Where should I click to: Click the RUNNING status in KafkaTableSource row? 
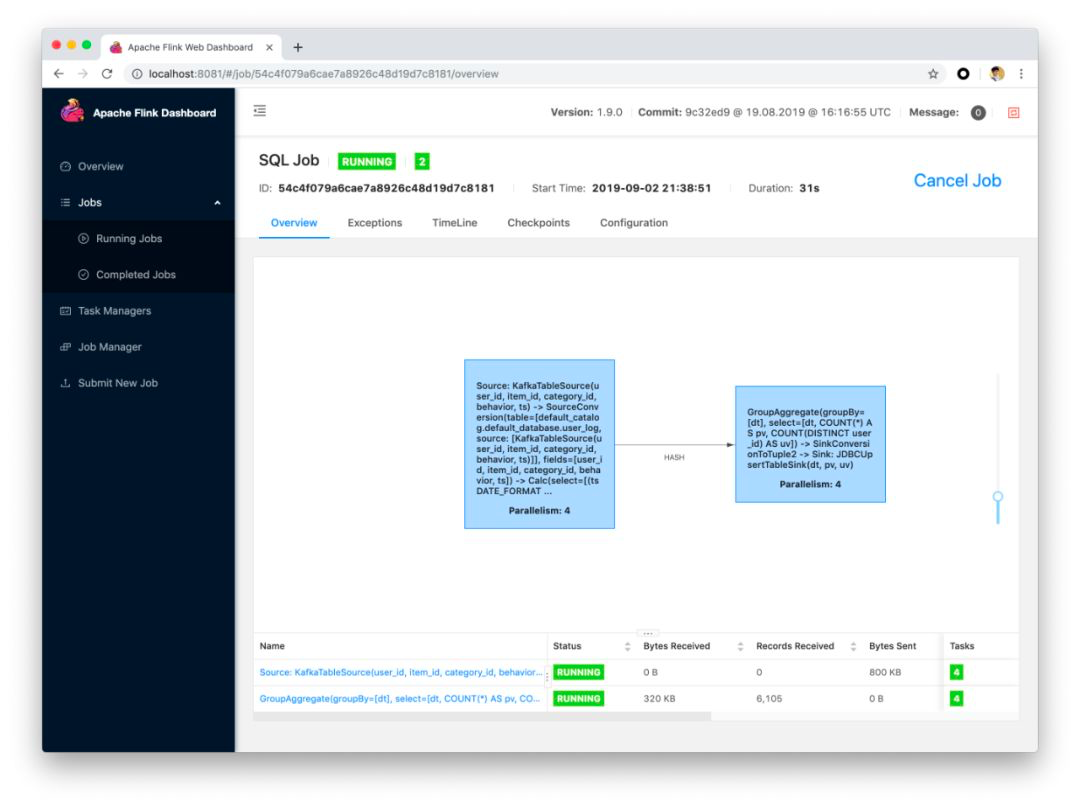coord(579,672)
